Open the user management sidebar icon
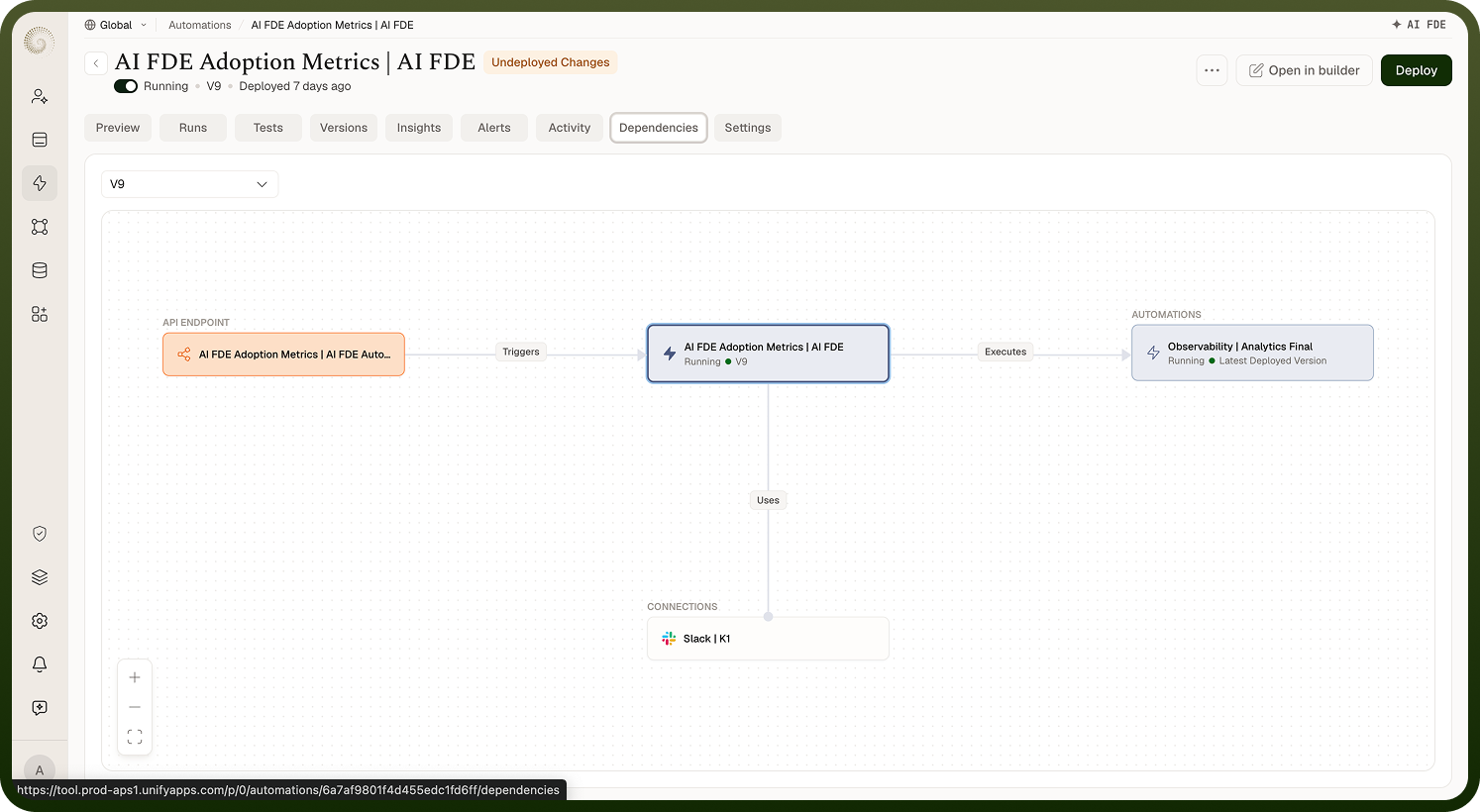Screen dimensions: 1480x812 coord(40,96)
